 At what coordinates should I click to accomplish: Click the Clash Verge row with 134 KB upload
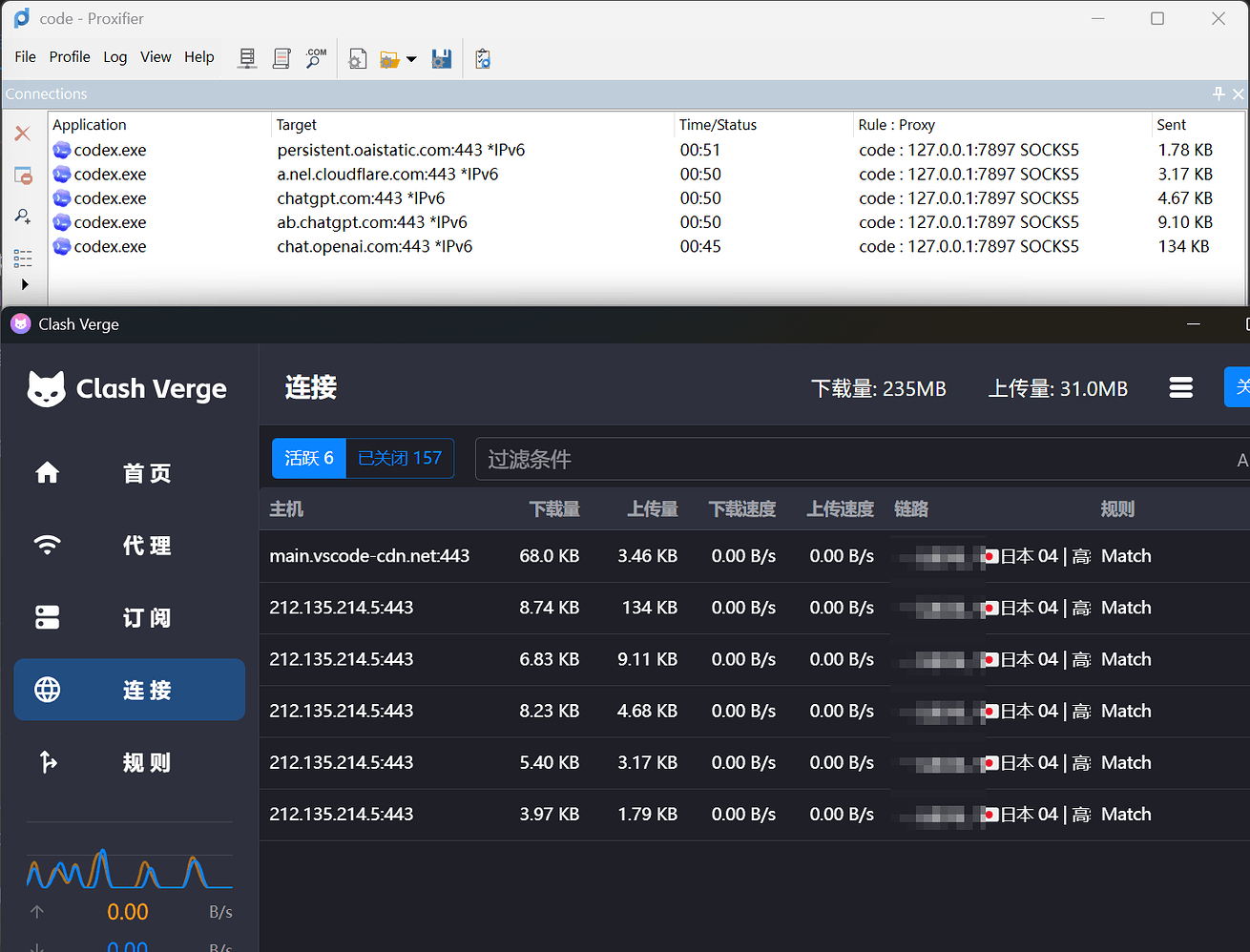tap(755, 608)
